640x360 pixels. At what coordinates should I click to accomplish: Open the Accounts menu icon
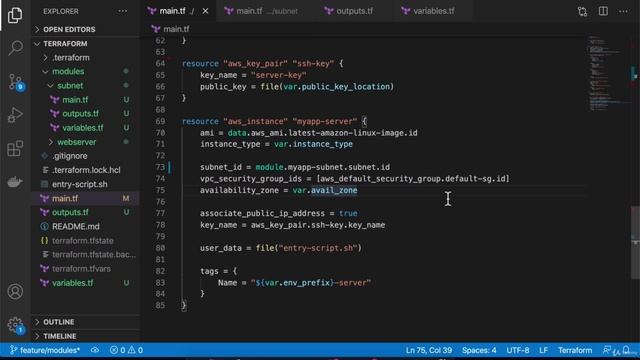pyautogui.click(x=15, y=291)
